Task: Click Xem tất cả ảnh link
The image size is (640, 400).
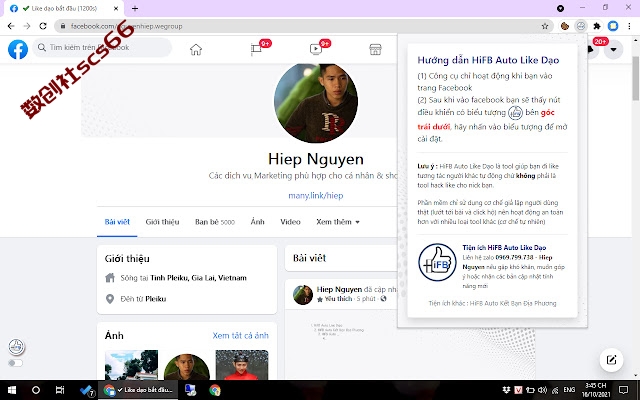Action: [240, 336]
